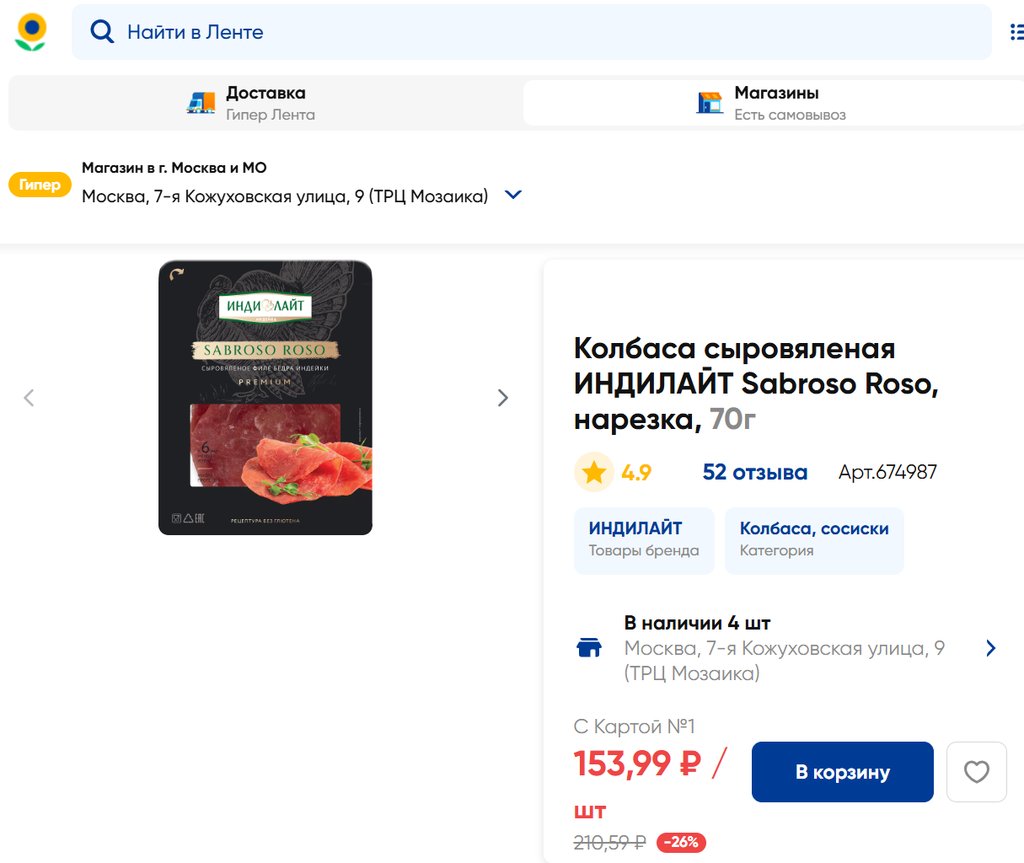
Task: Click the yellow rating star
Action: tap(594, 472)
